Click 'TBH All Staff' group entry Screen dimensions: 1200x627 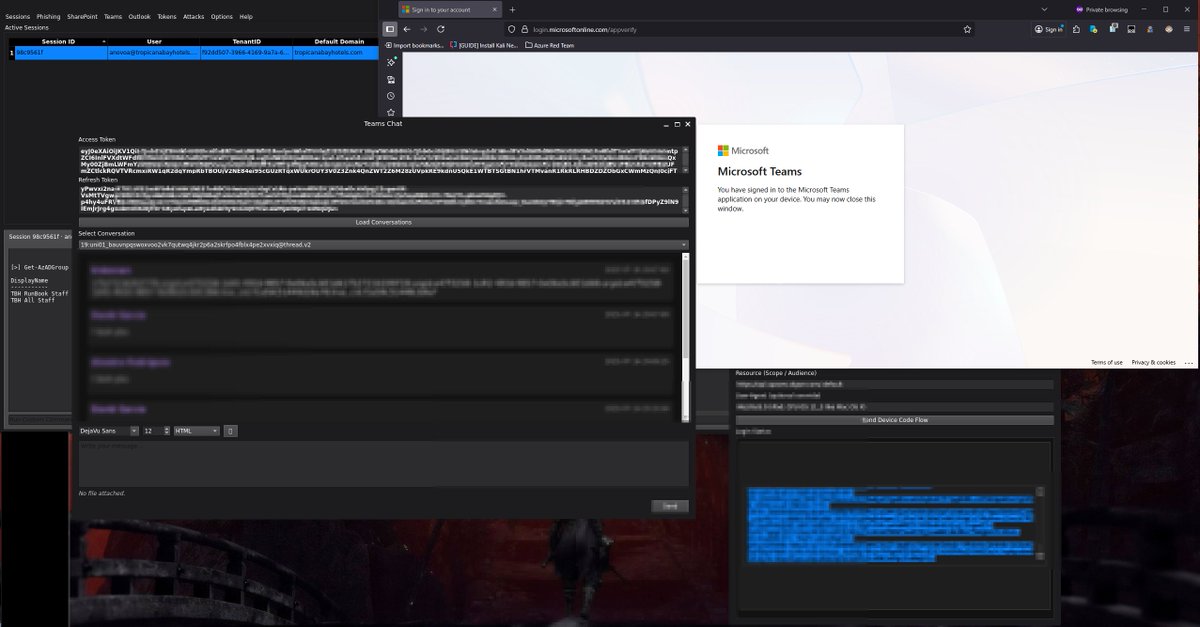click(x=33, y=301)
